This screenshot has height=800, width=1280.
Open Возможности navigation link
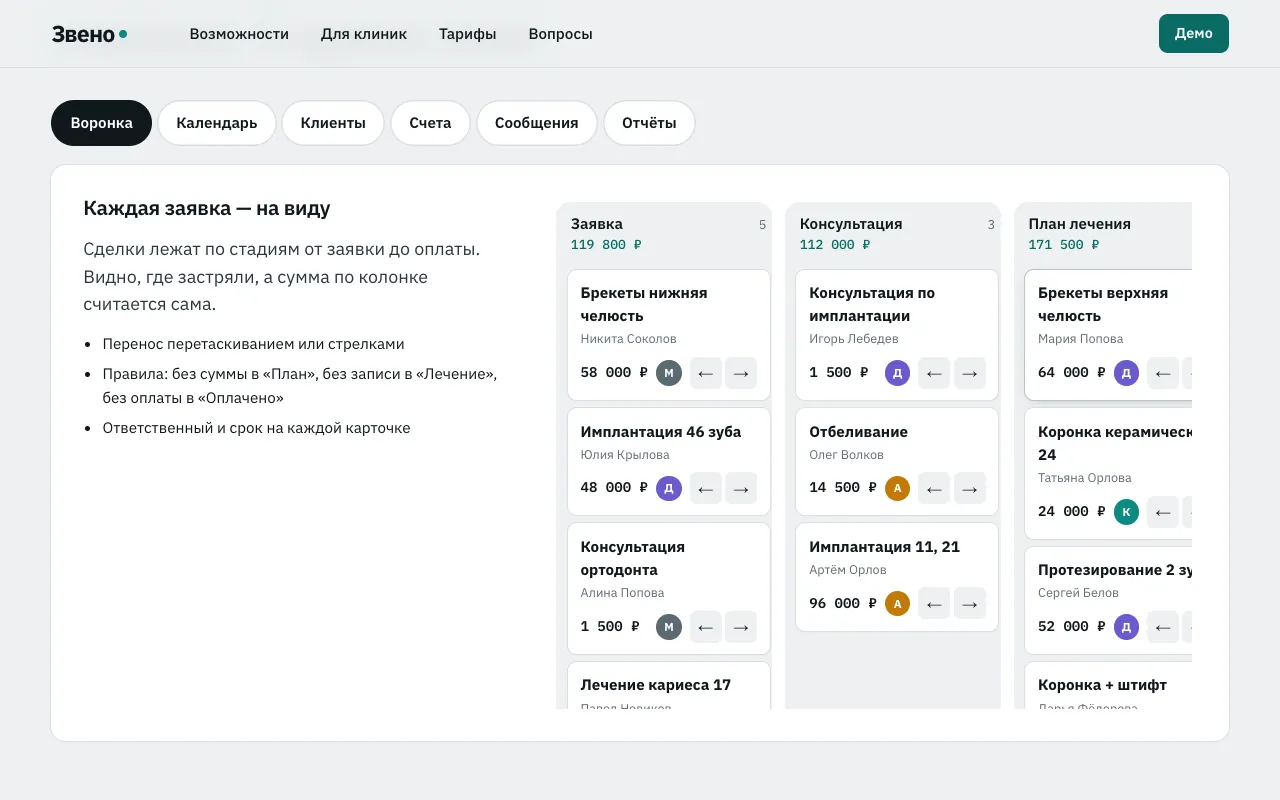coord(239,34)
